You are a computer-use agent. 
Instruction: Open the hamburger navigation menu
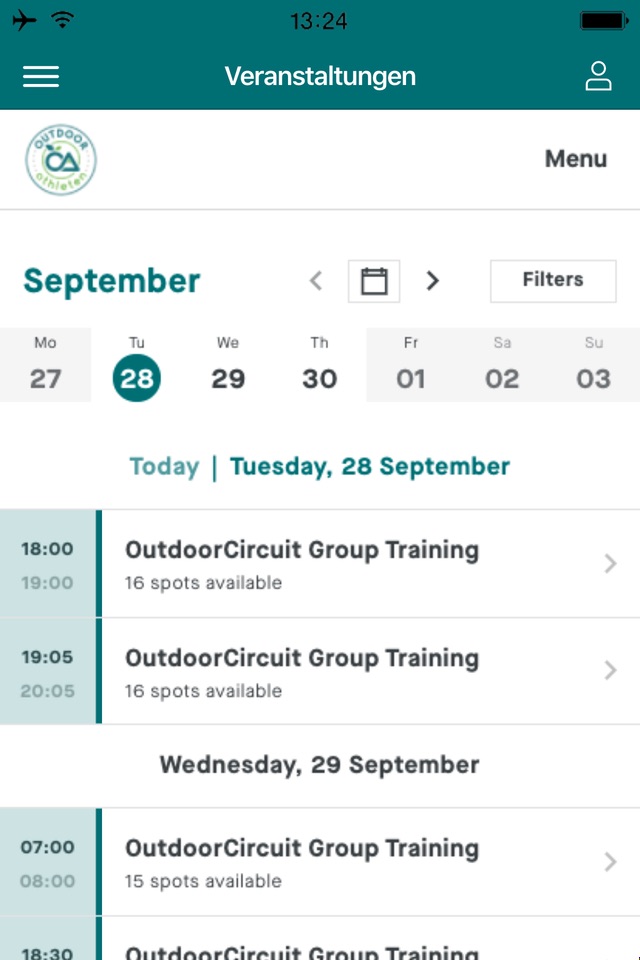click(x=41, y=77)
